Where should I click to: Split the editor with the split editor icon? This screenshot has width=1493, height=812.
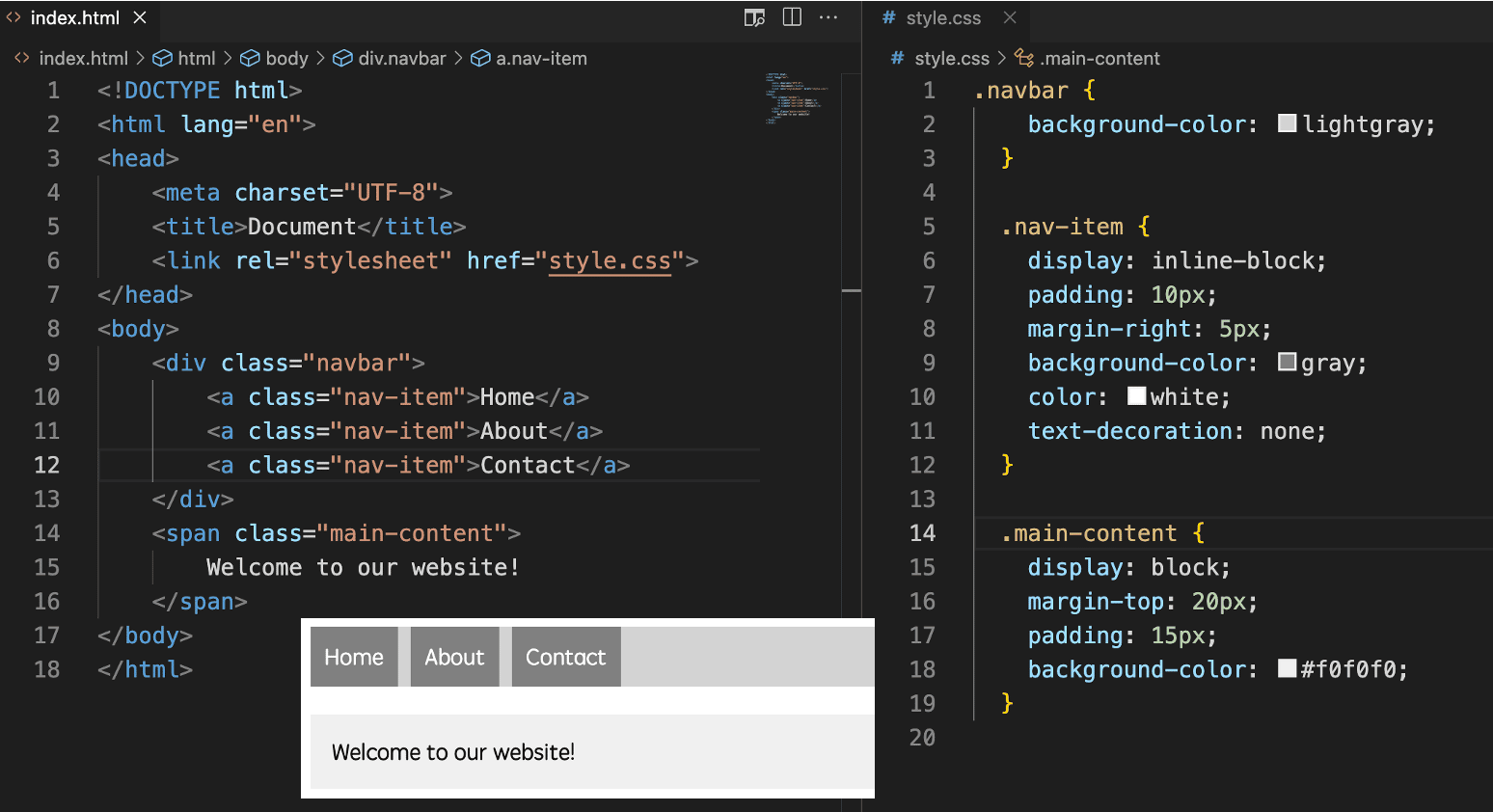pos(791,17)
